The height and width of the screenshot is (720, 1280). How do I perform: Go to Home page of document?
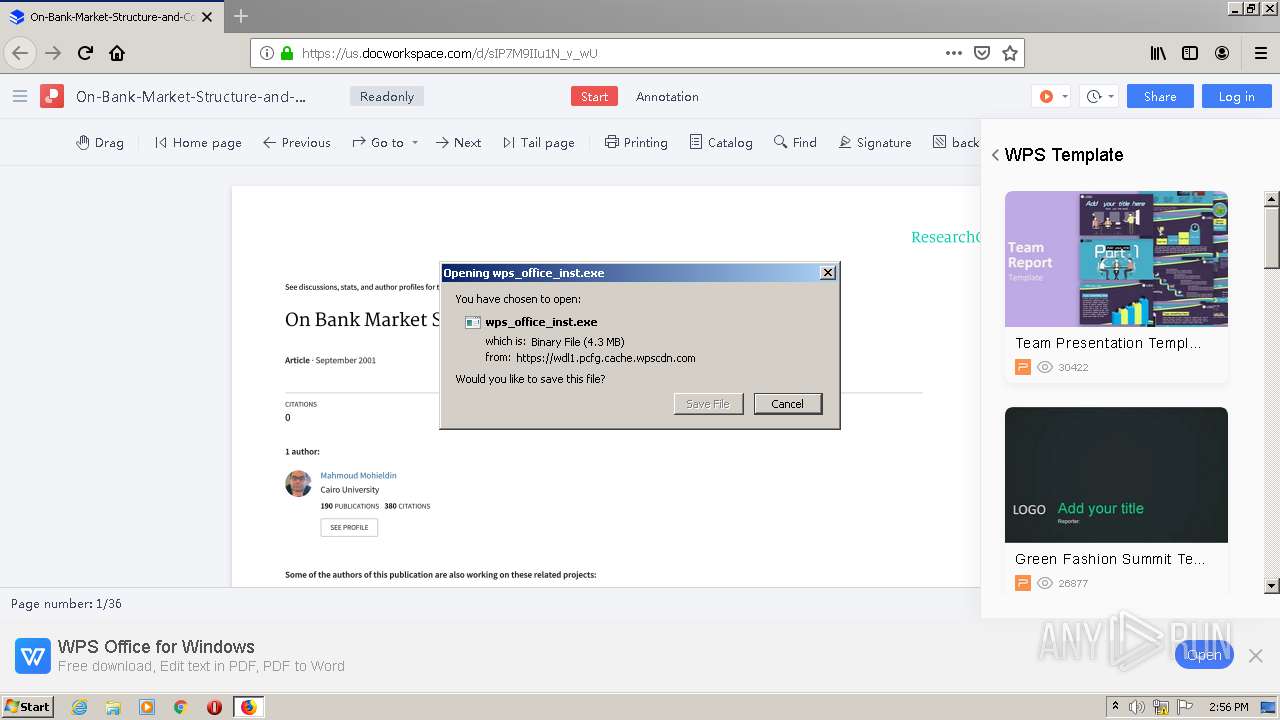(198, 142)
